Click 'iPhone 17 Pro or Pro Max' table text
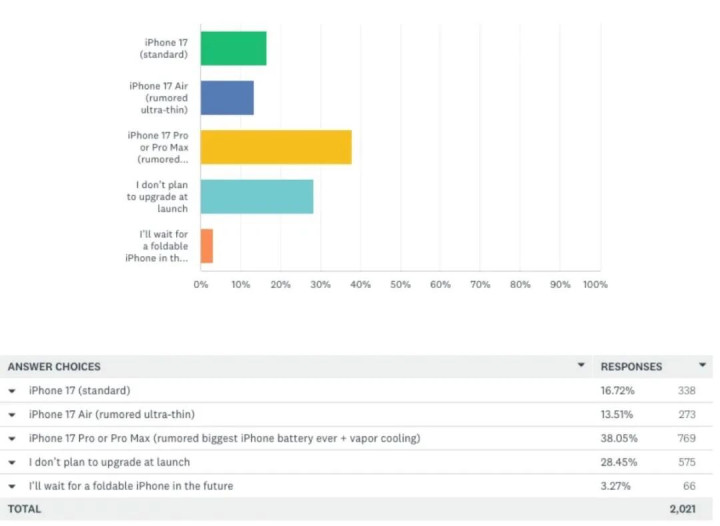The width and height of the screenshot is (720, 526). coord(225,438)
